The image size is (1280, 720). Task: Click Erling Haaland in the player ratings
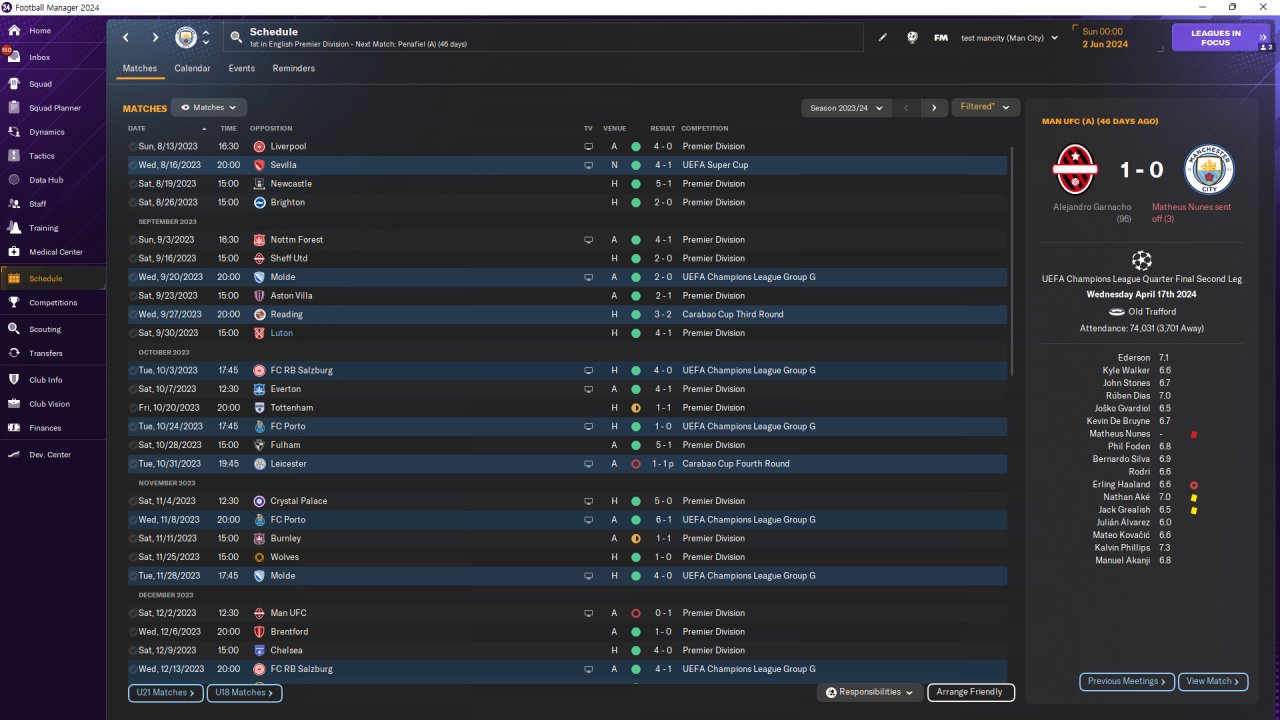[x=1120, y=484]
